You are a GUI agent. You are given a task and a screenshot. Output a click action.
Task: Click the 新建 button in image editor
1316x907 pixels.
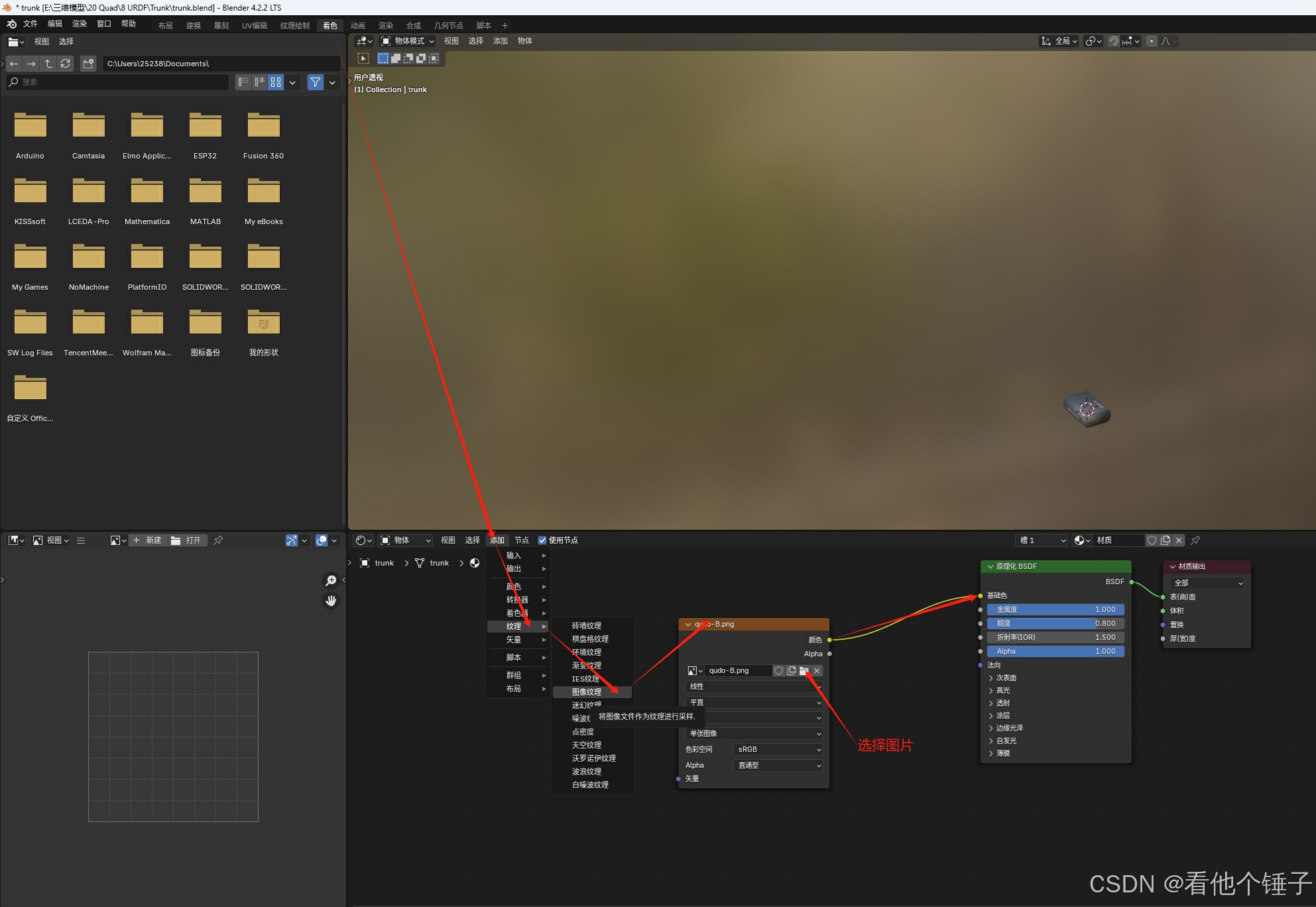coord(147,540)
